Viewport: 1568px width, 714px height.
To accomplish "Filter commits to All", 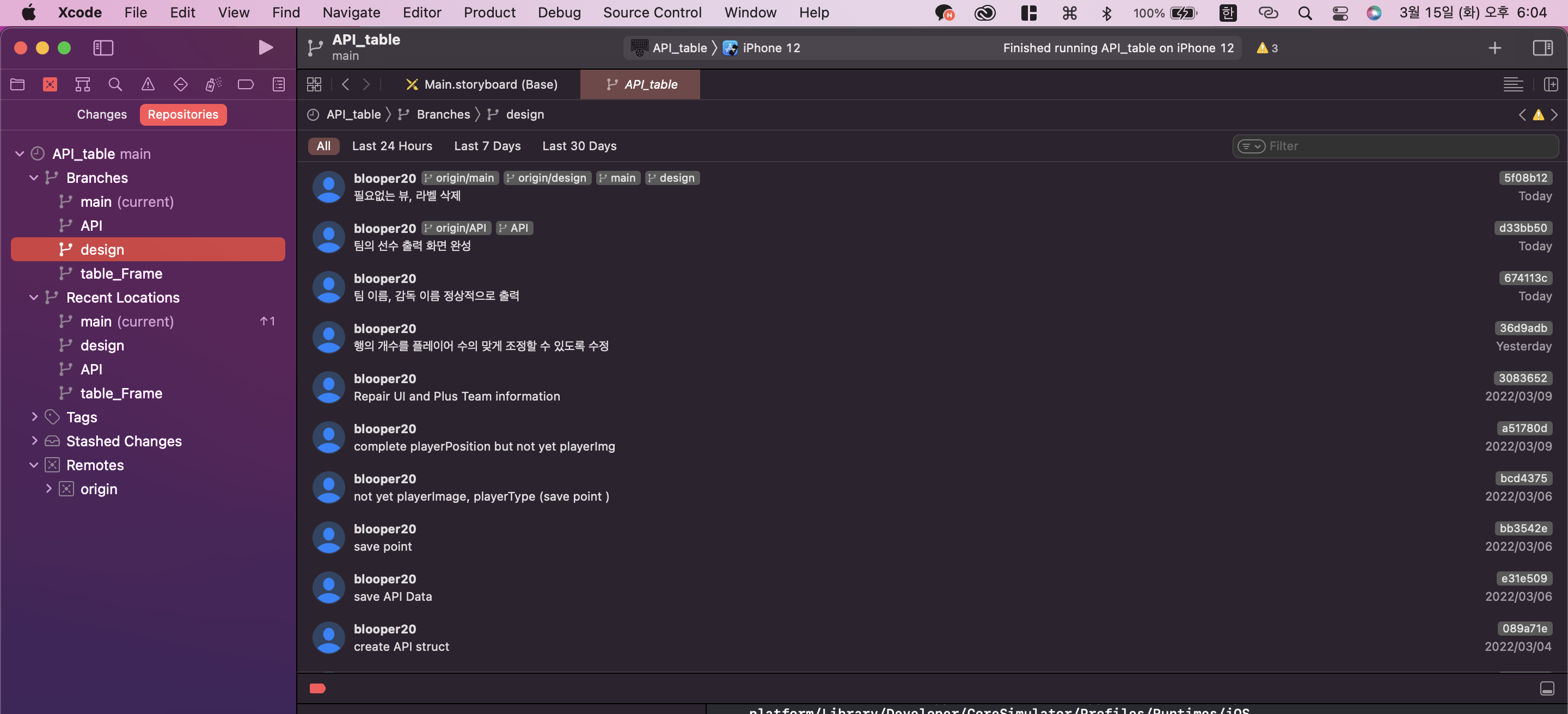I will click(x=323, y=146).
